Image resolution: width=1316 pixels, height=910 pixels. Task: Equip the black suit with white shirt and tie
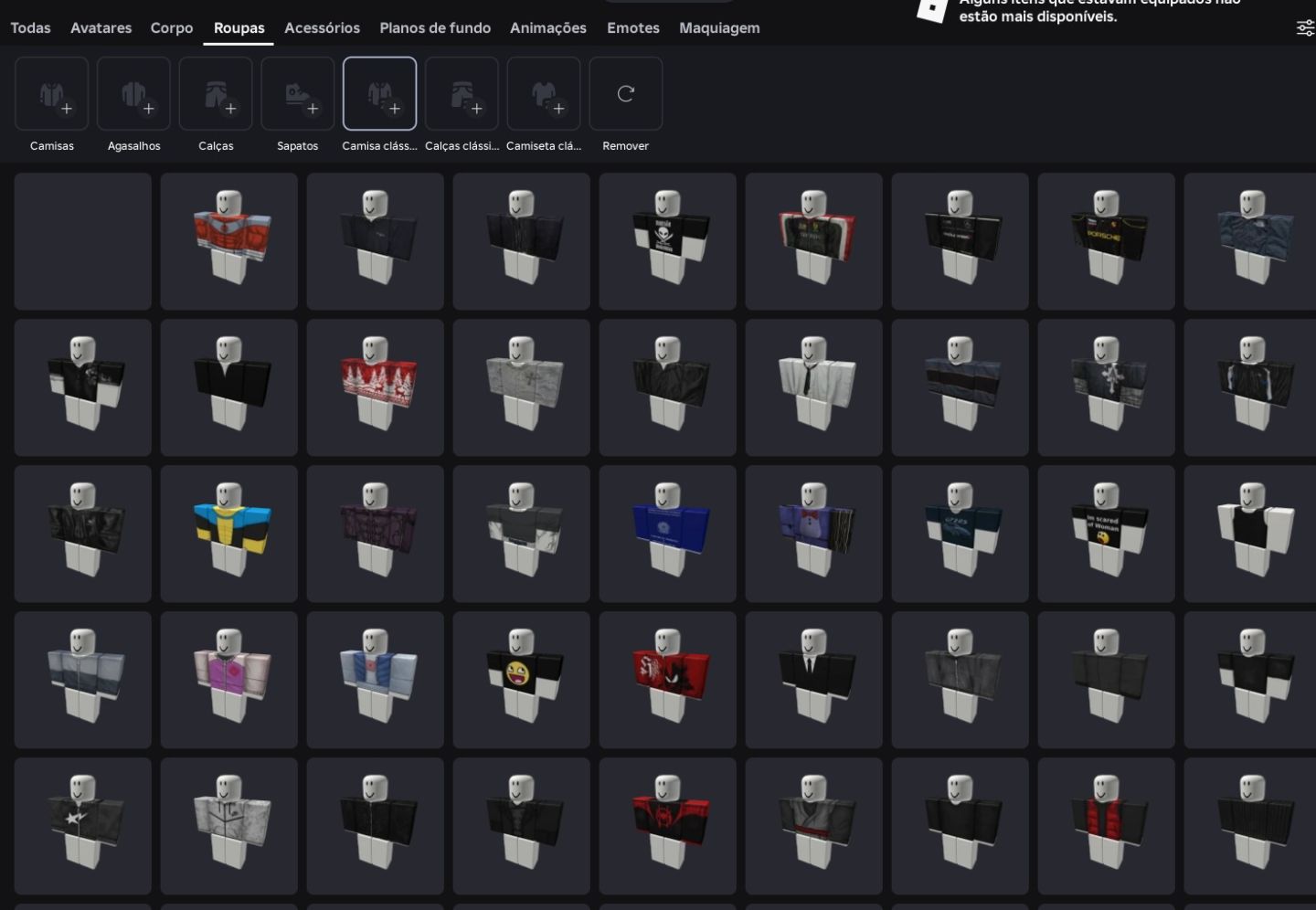(814, 680)
